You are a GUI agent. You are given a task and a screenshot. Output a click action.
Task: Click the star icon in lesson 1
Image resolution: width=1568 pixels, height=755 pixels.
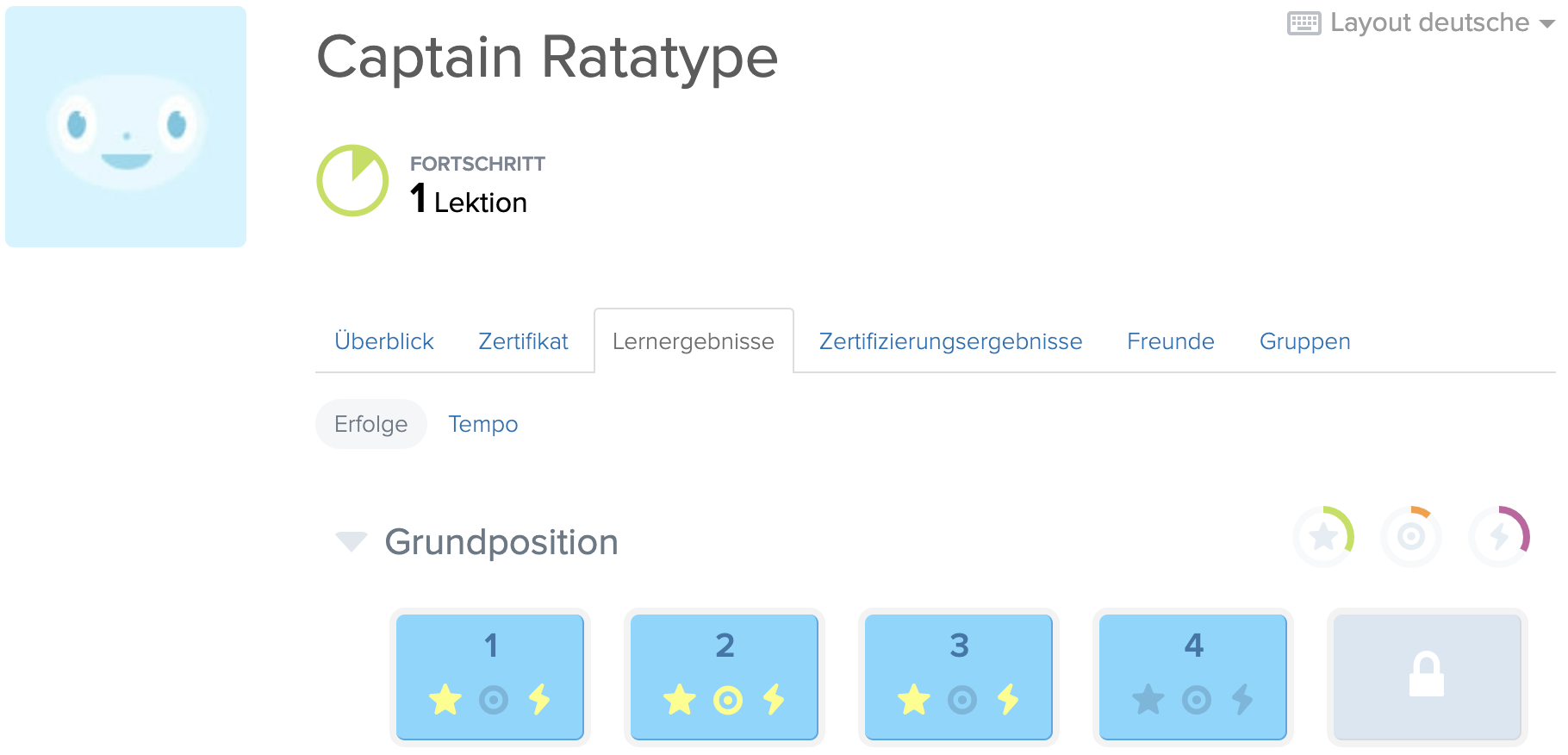click(445, 699)
